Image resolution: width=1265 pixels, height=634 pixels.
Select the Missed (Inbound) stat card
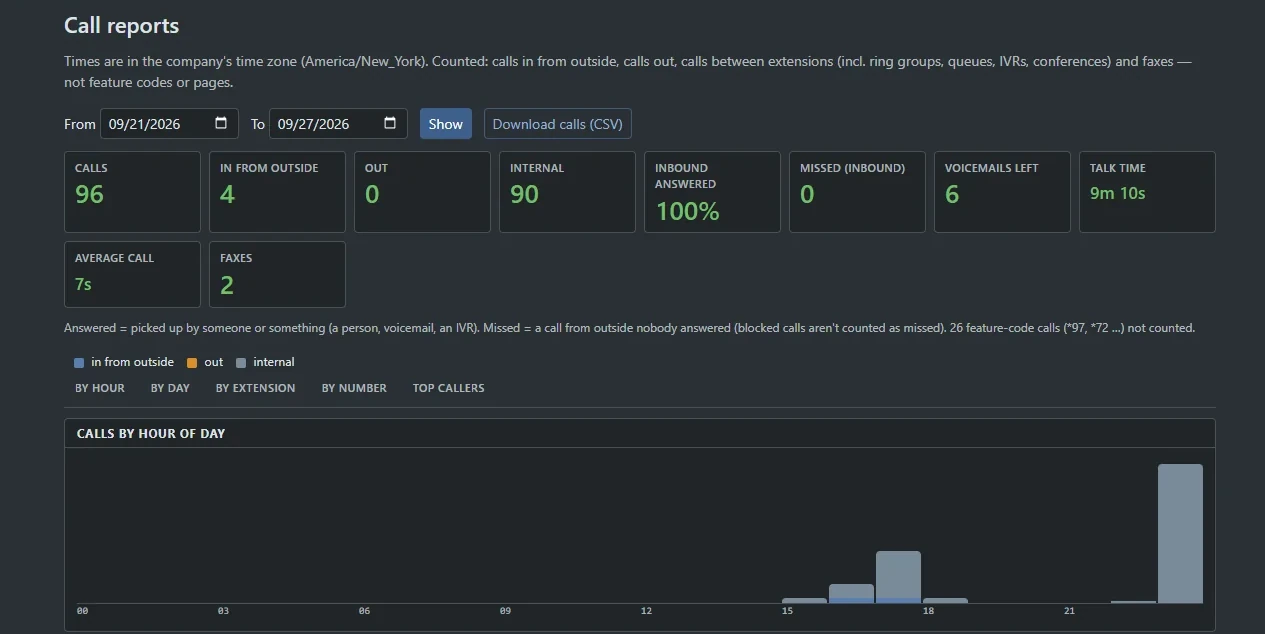[857, 192]
